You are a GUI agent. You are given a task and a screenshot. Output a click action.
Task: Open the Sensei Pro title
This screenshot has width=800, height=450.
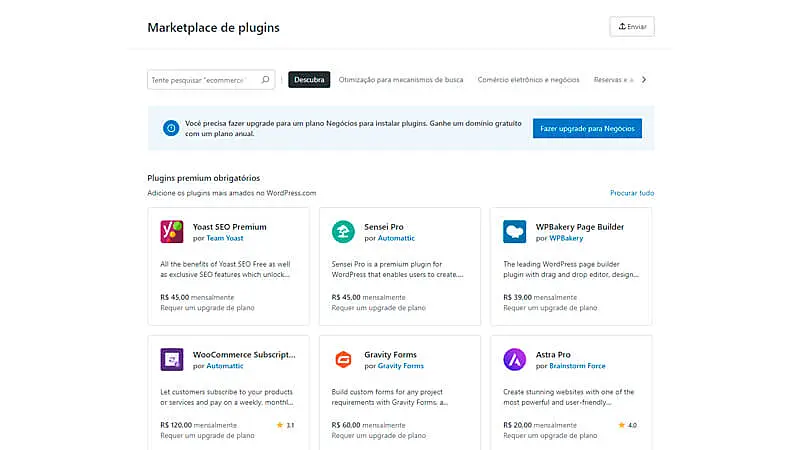(x=384, y=227)
